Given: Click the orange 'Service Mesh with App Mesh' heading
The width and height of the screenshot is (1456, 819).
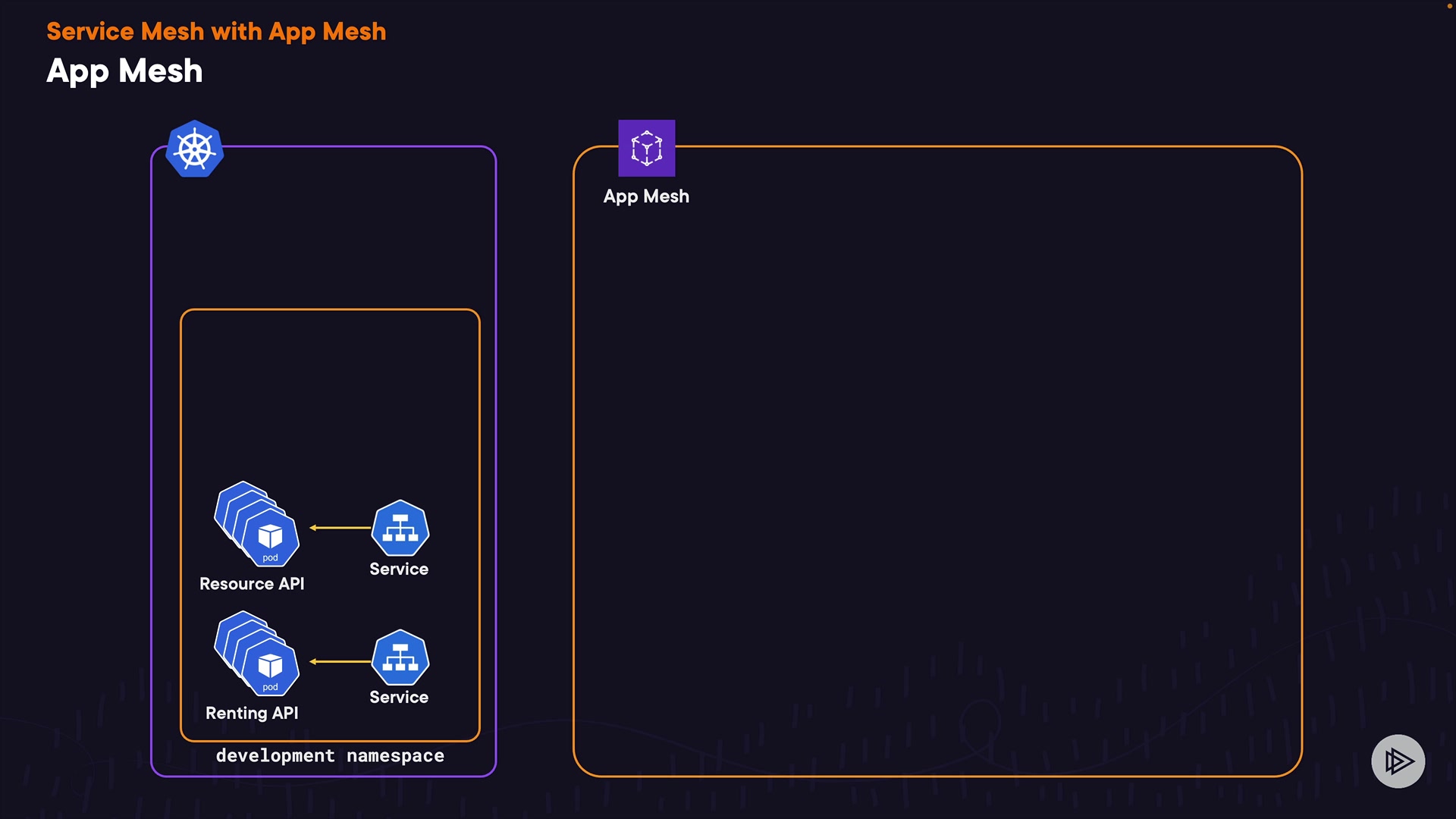Looking at the screenshot, I should (x=216, y=32).
